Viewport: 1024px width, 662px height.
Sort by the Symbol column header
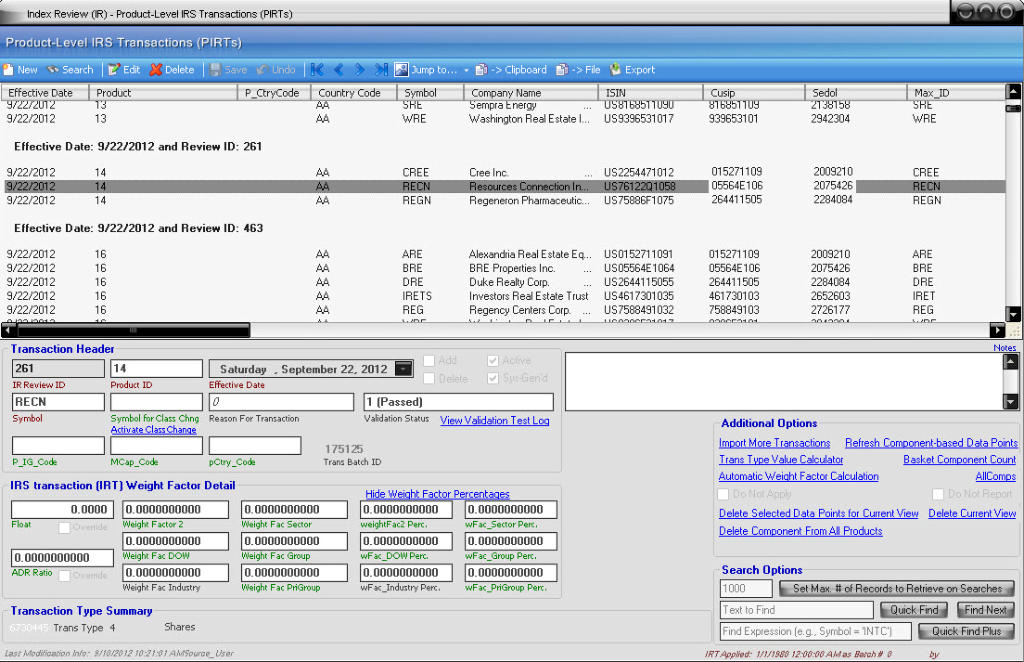point(430,93)
